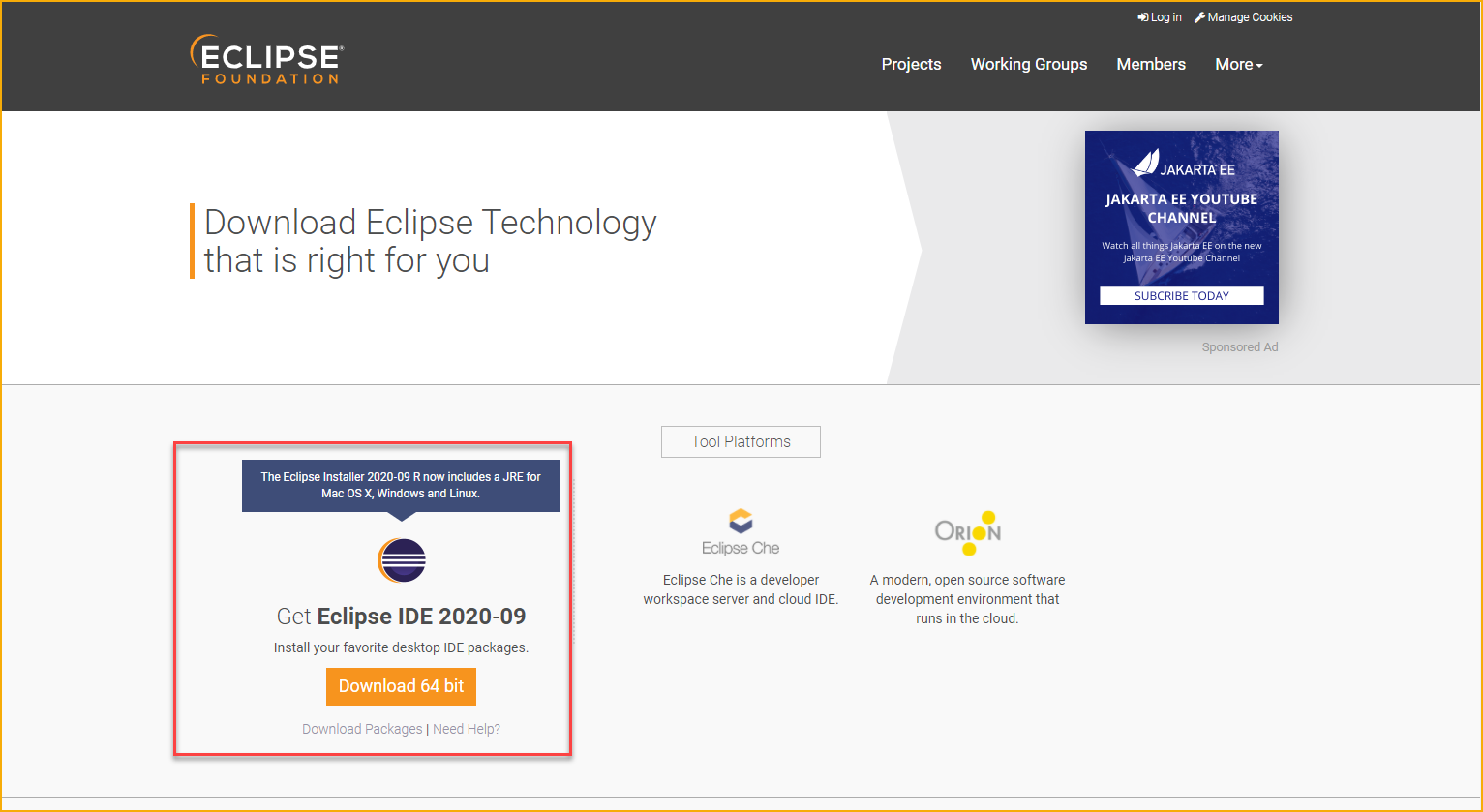Click the Eclipse Che description text
This screenshot has height=812, width=1483.
(741, 589)
